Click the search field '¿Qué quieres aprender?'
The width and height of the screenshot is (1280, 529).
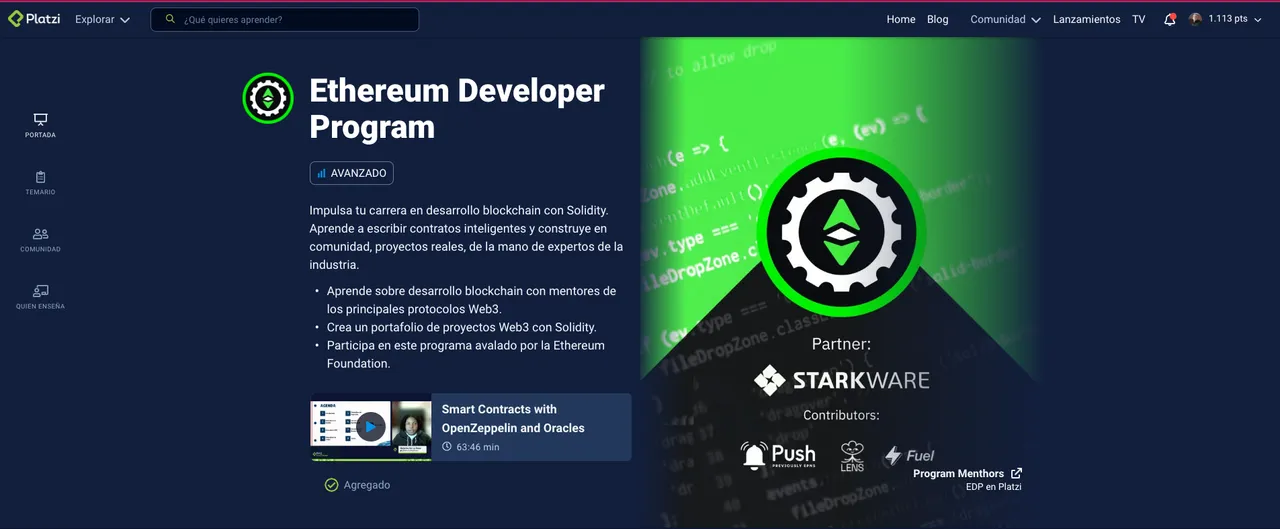click(x=285, y=19)
